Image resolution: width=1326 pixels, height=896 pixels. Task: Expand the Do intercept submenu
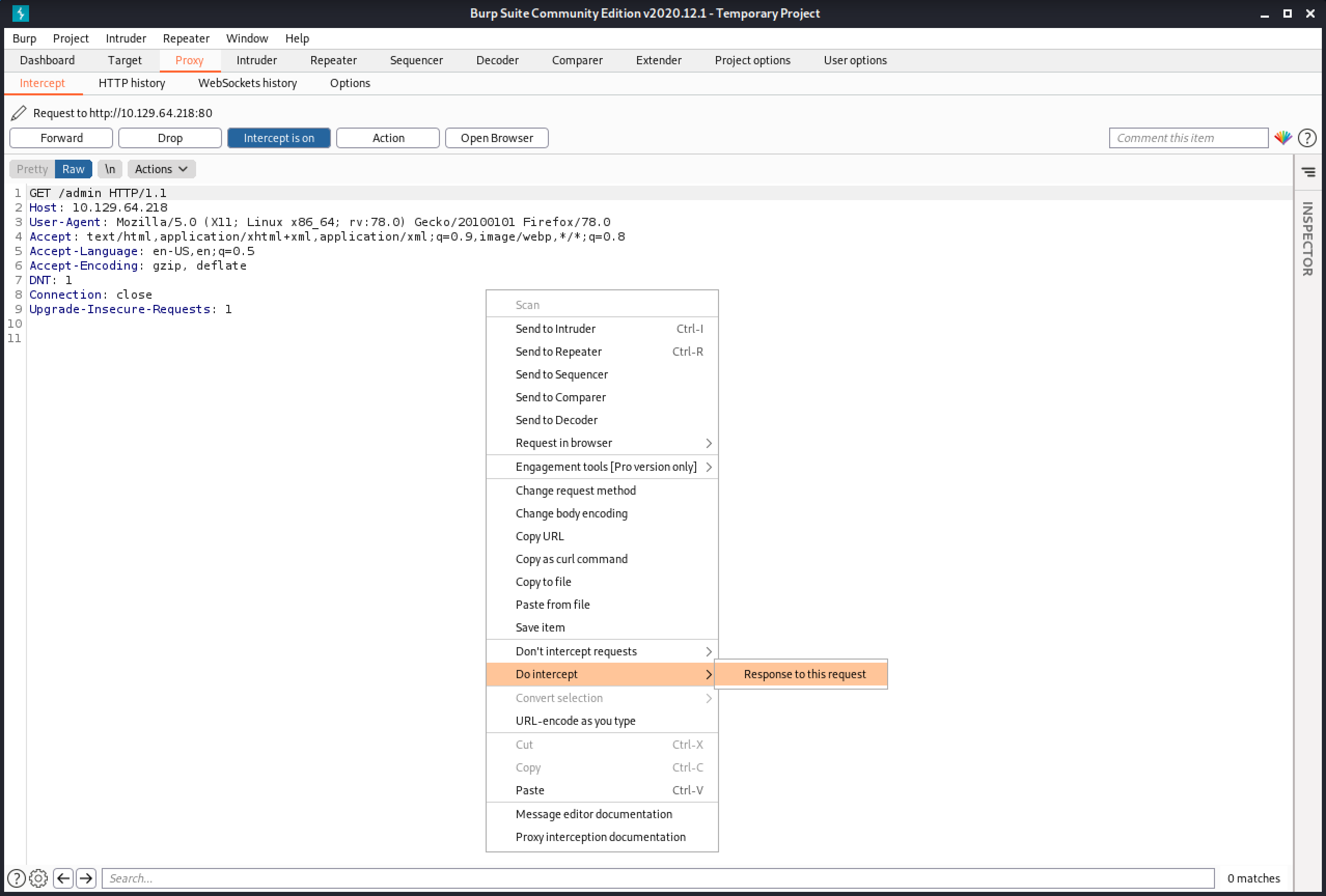click(x=601, y=674)
